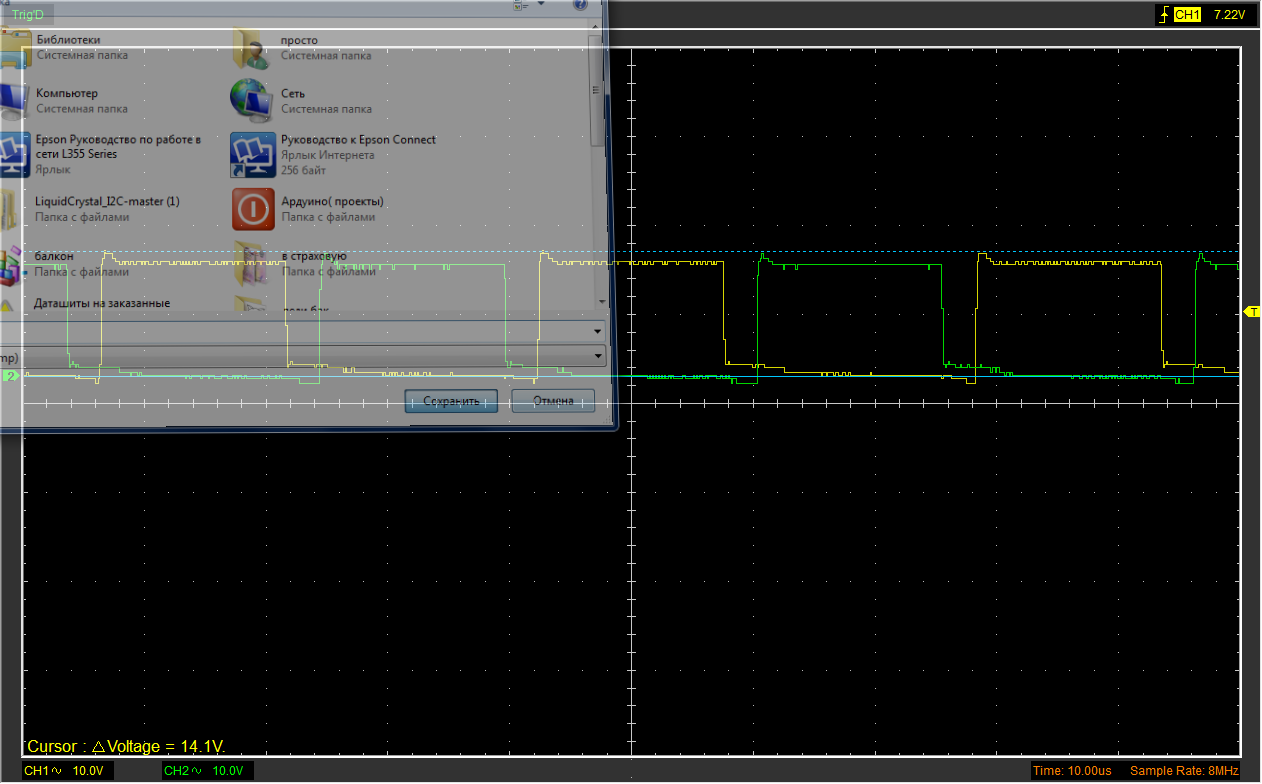Viewport: 1262px width, 784px height.
Task: Click the Отмена button
Action: 553,401
